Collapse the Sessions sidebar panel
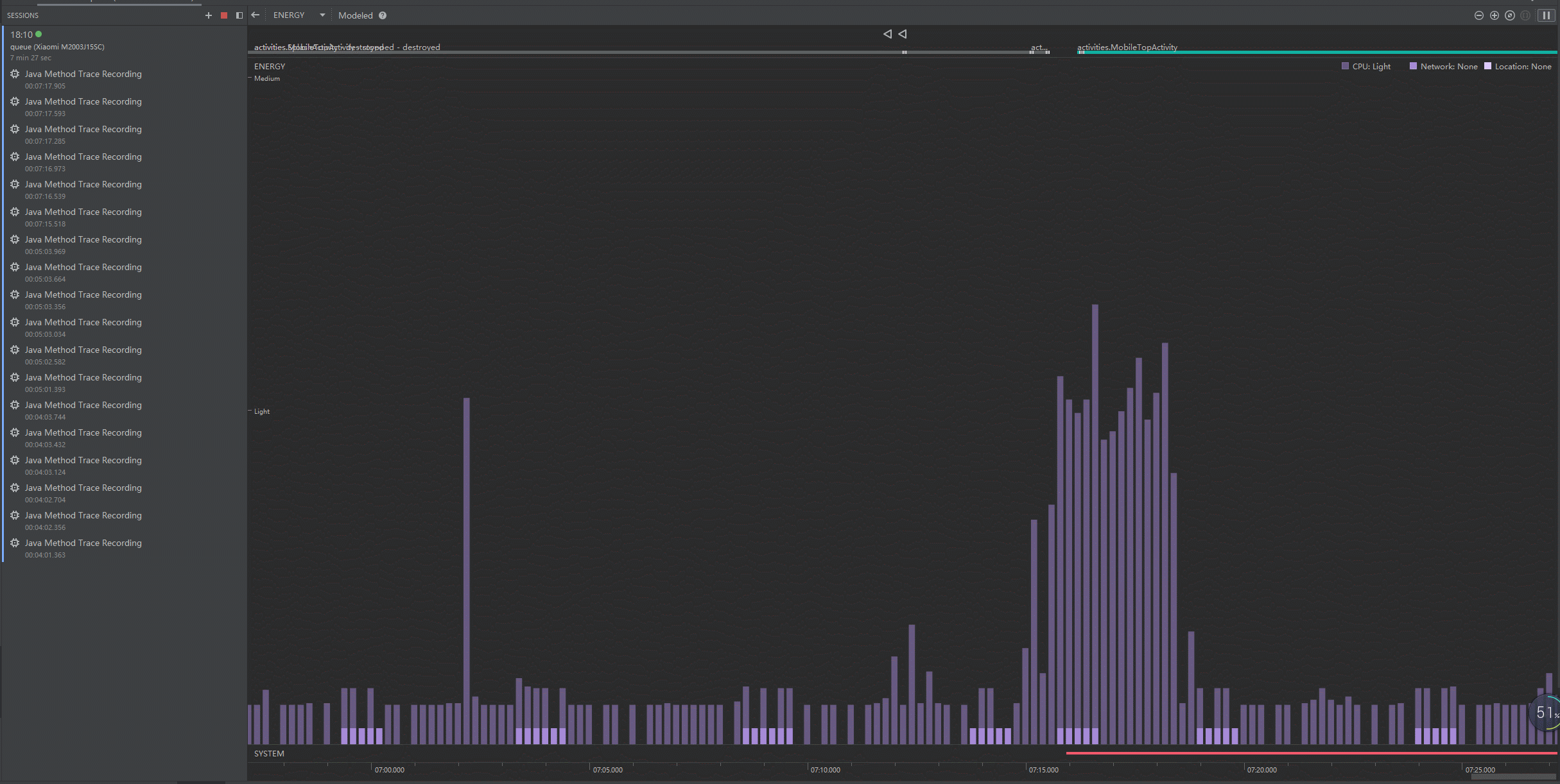Viewport: 1560px width, 784px height. tap(239, 15)
